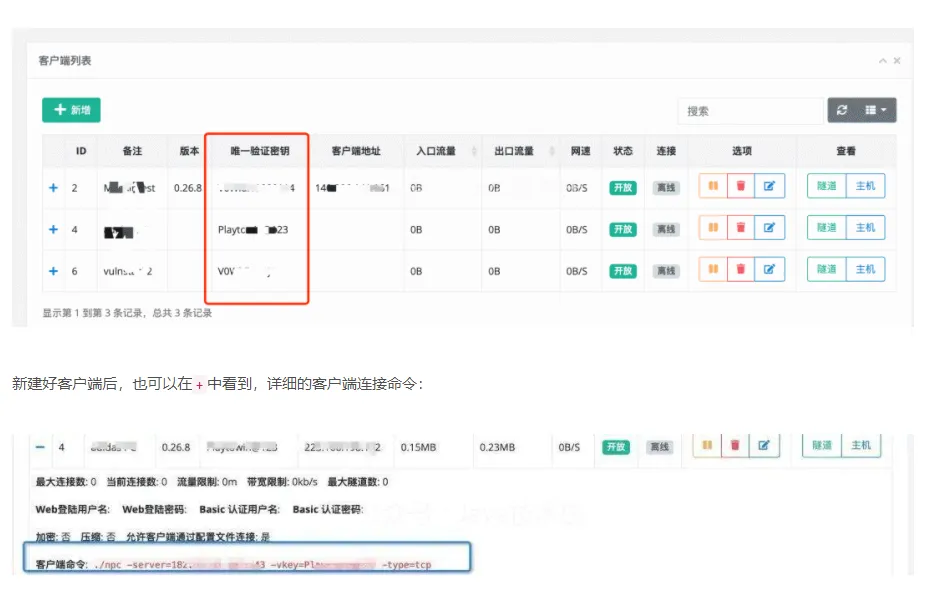Open the columns view dropdown
This screenshot has height=600, width=925.
(x=876, y=110)
